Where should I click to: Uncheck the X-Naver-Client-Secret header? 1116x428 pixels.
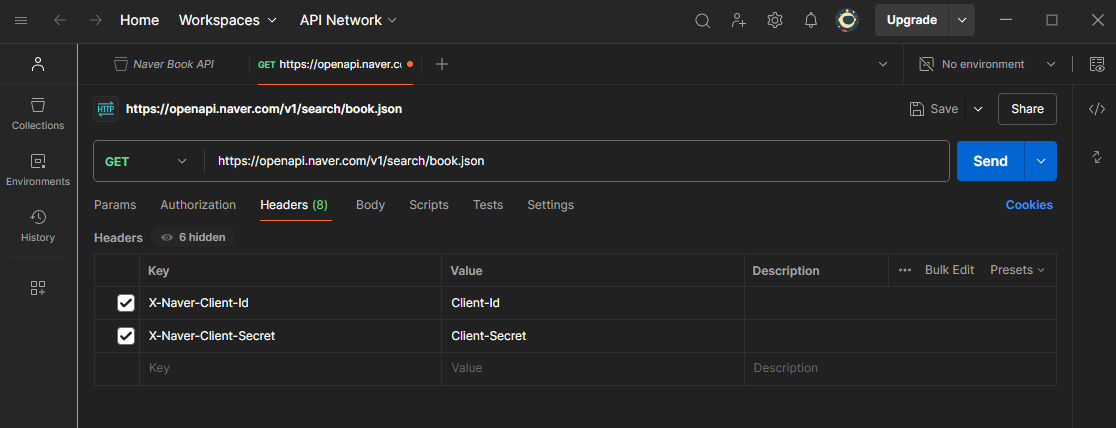126,336
